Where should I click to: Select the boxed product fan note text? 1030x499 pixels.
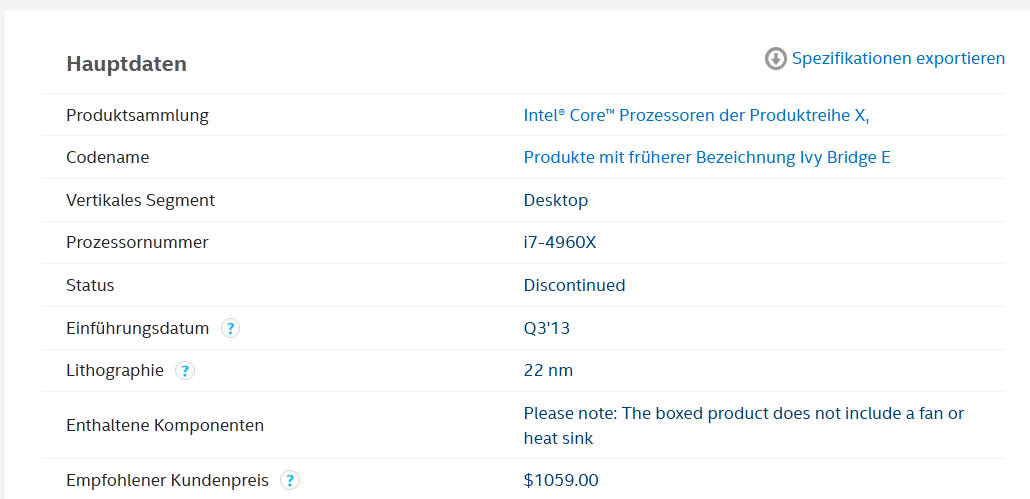[744, 425]
